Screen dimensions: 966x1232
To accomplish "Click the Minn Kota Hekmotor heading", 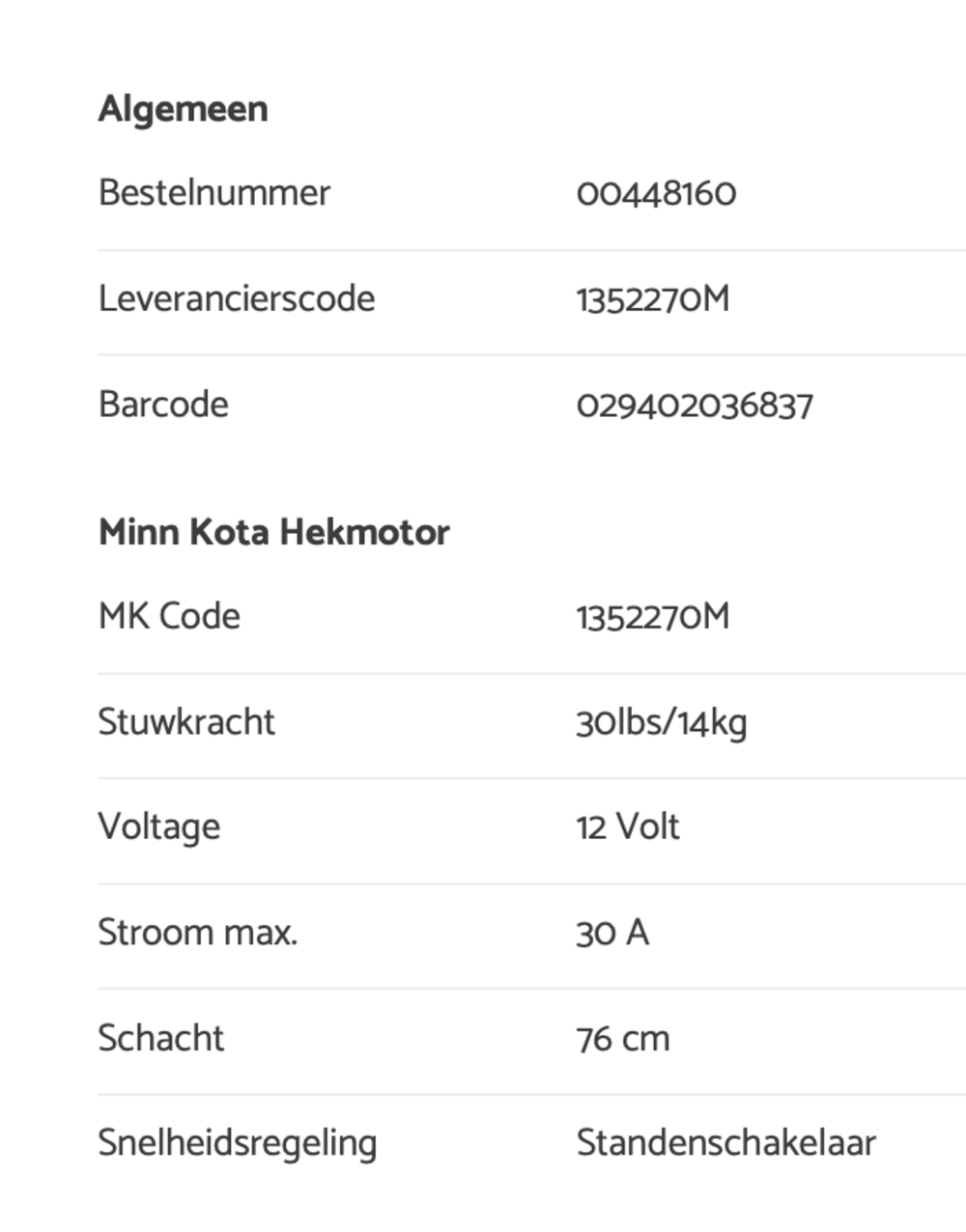I will click(273, 533).
